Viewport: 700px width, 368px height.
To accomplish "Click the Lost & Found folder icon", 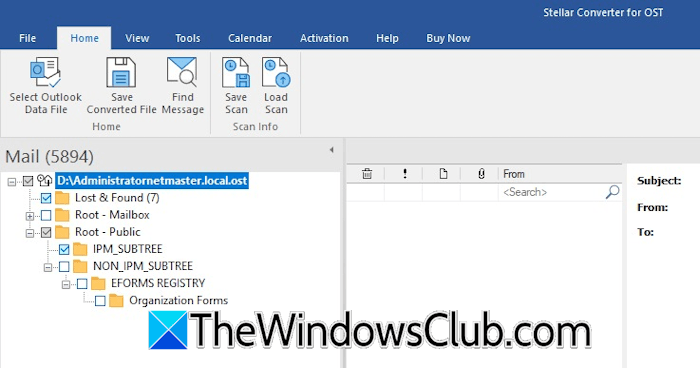I will (62, 198).
